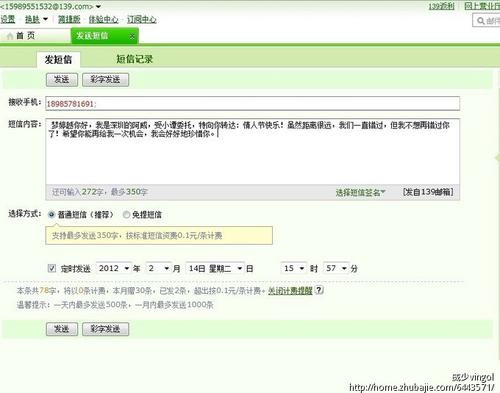Open the 体验中心 link
The image size is (500, 393).
tap(103, 19)
